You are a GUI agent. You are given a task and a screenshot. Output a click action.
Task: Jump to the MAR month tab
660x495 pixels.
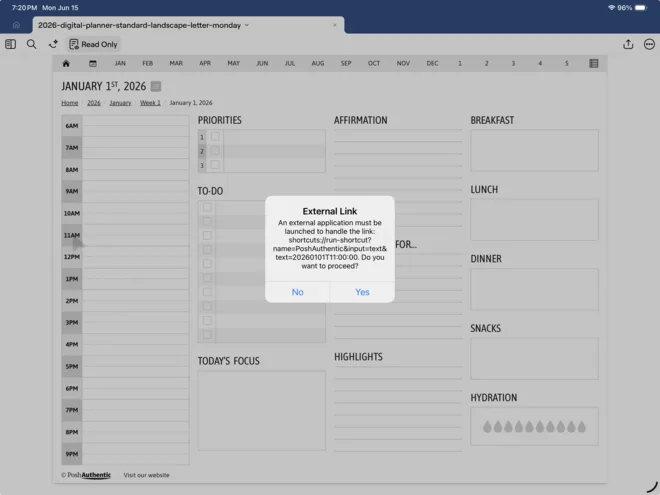click(x=176, y=64)
